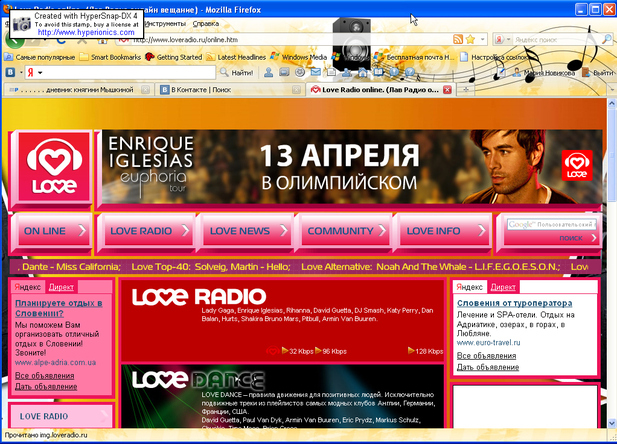Open the Справка menu
The image size is (617, 444).
[x=205, y=24]
